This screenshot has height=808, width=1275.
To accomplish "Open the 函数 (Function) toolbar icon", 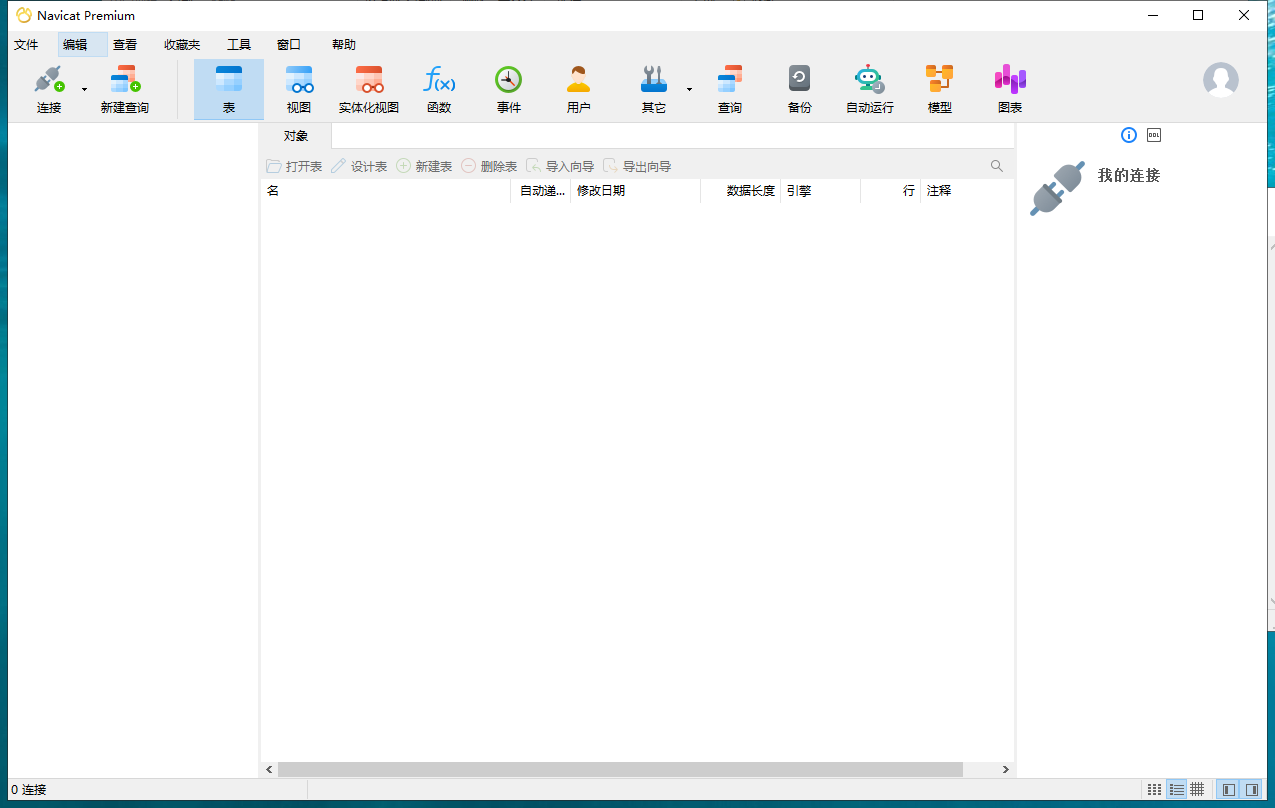I will [x=439, y=89].
